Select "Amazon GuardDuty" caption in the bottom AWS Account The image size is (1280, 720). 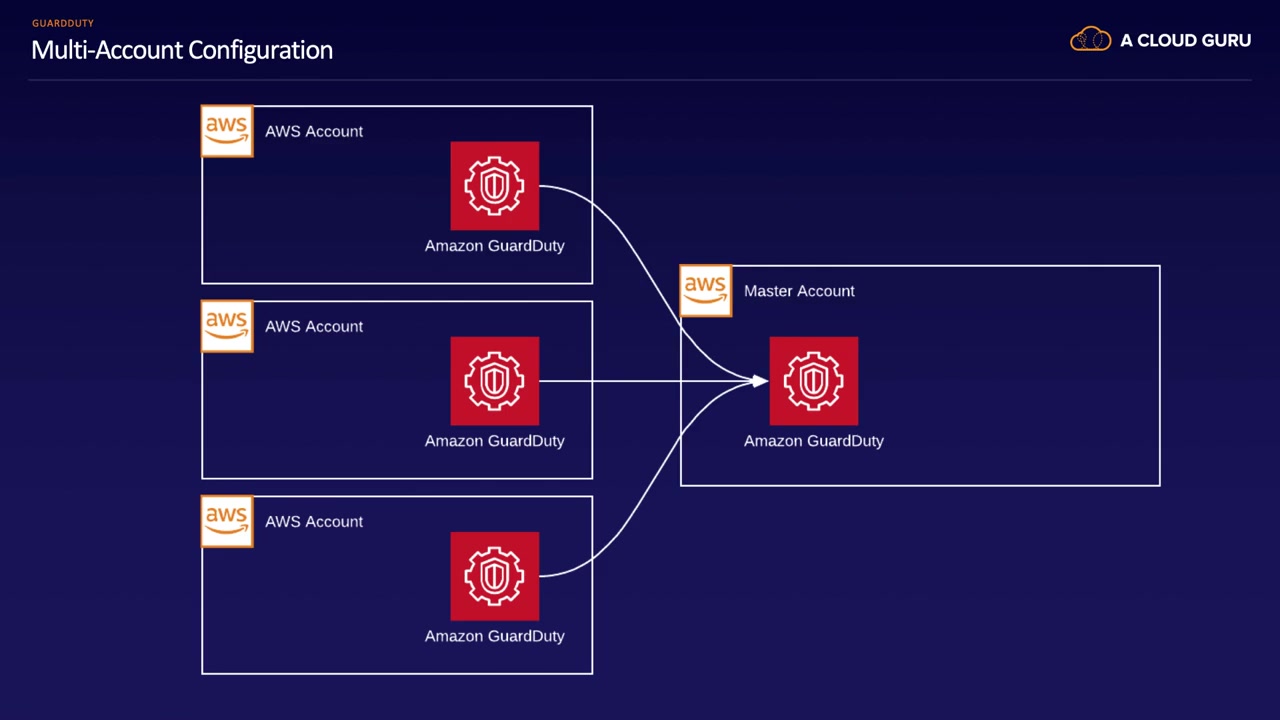pyautogui.click(x=495, y=636)
